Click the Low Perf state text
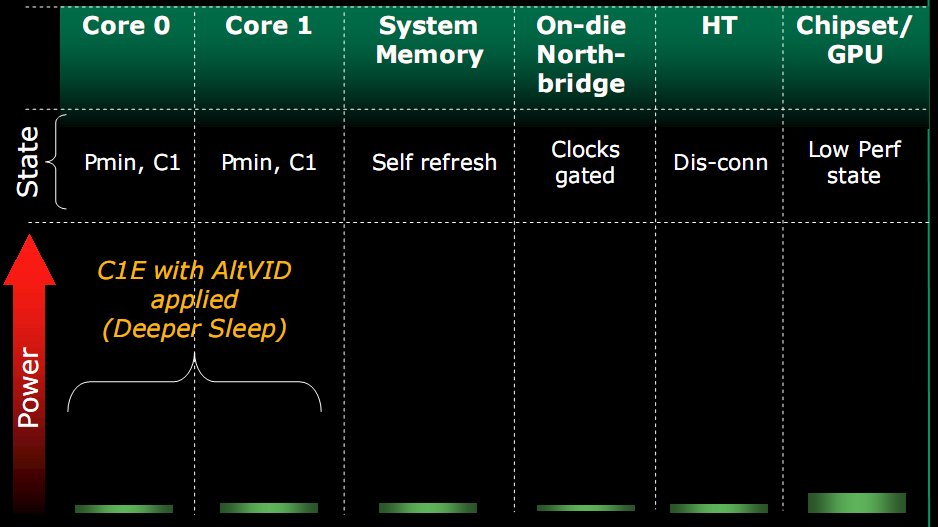The width and height of the screenshot is (938, 527). [854, 163]
